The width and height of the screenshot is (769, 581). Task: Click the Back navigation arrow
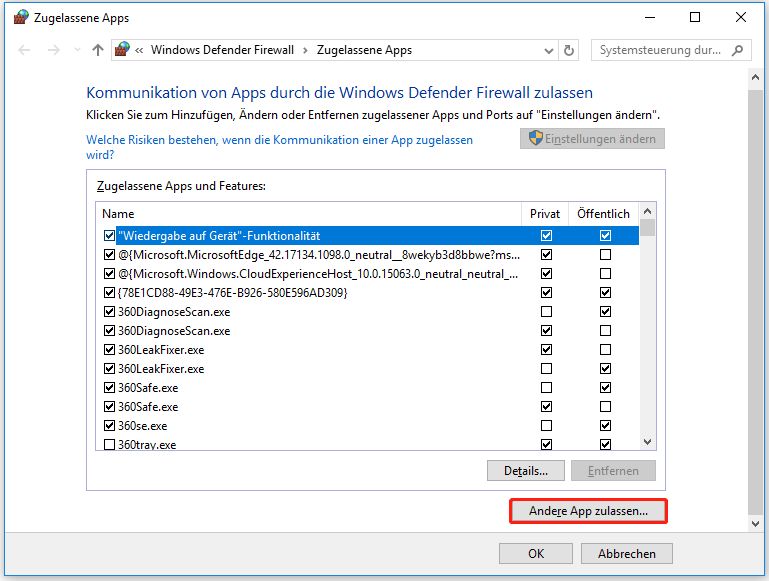[x=24, y=50]
